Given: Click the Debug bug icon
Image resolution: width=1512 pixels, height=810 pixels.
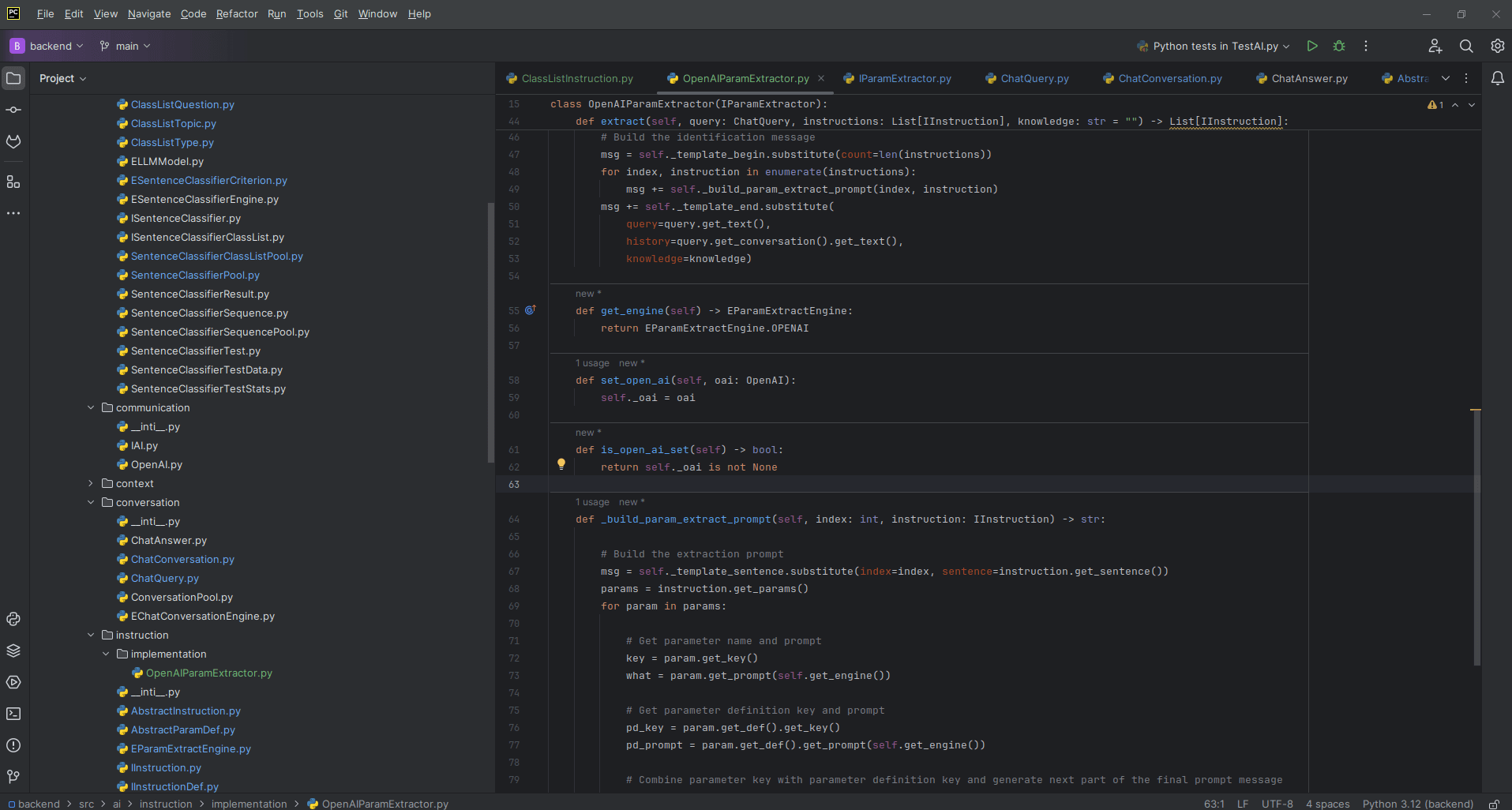Looking at the screenshot, I should pos(1339,46).
